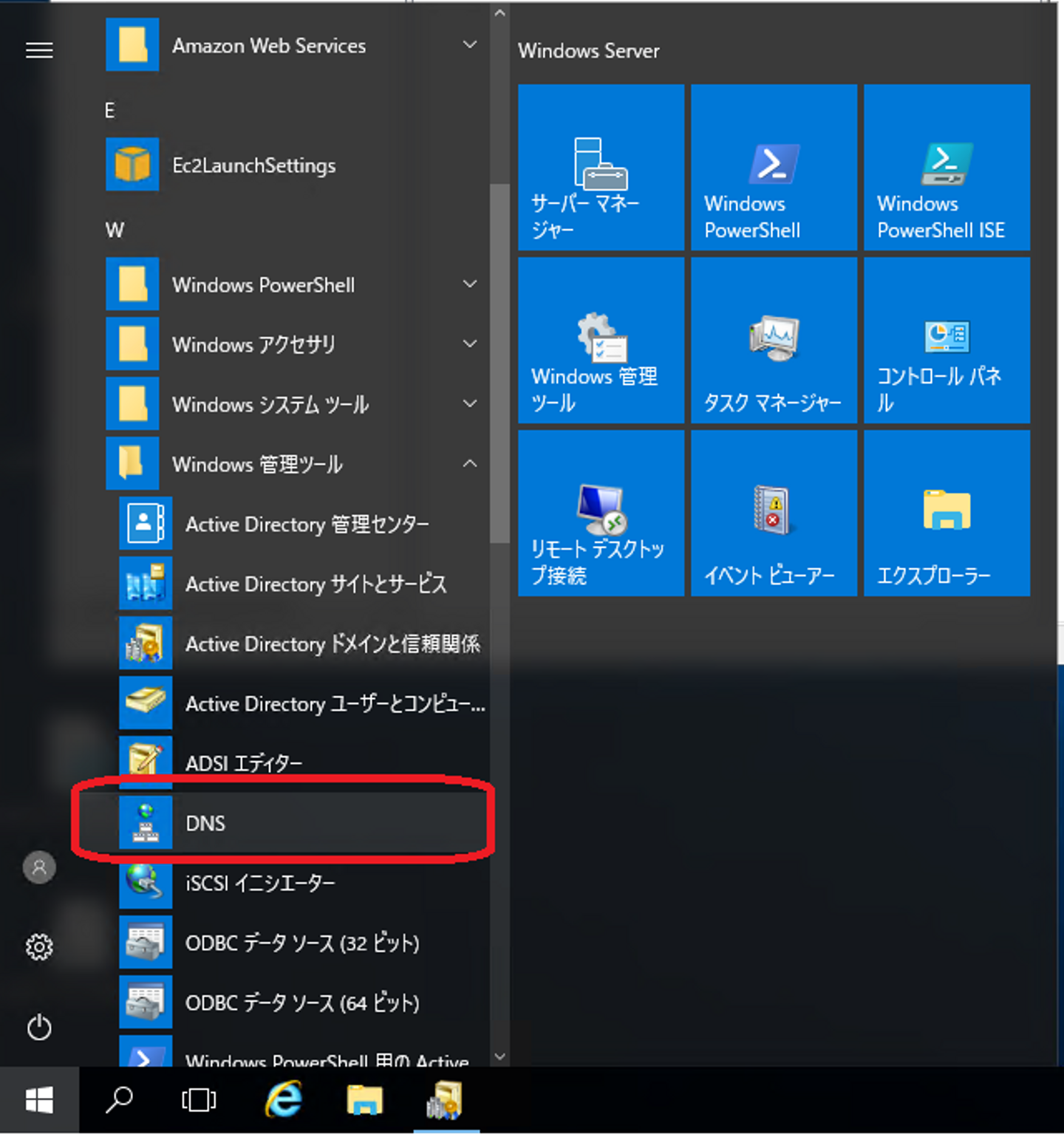Open the iSCSI イニシエーター icon
This screenshot has width=1064, height=1137.
pyautogui.click(x=146, y=883)
